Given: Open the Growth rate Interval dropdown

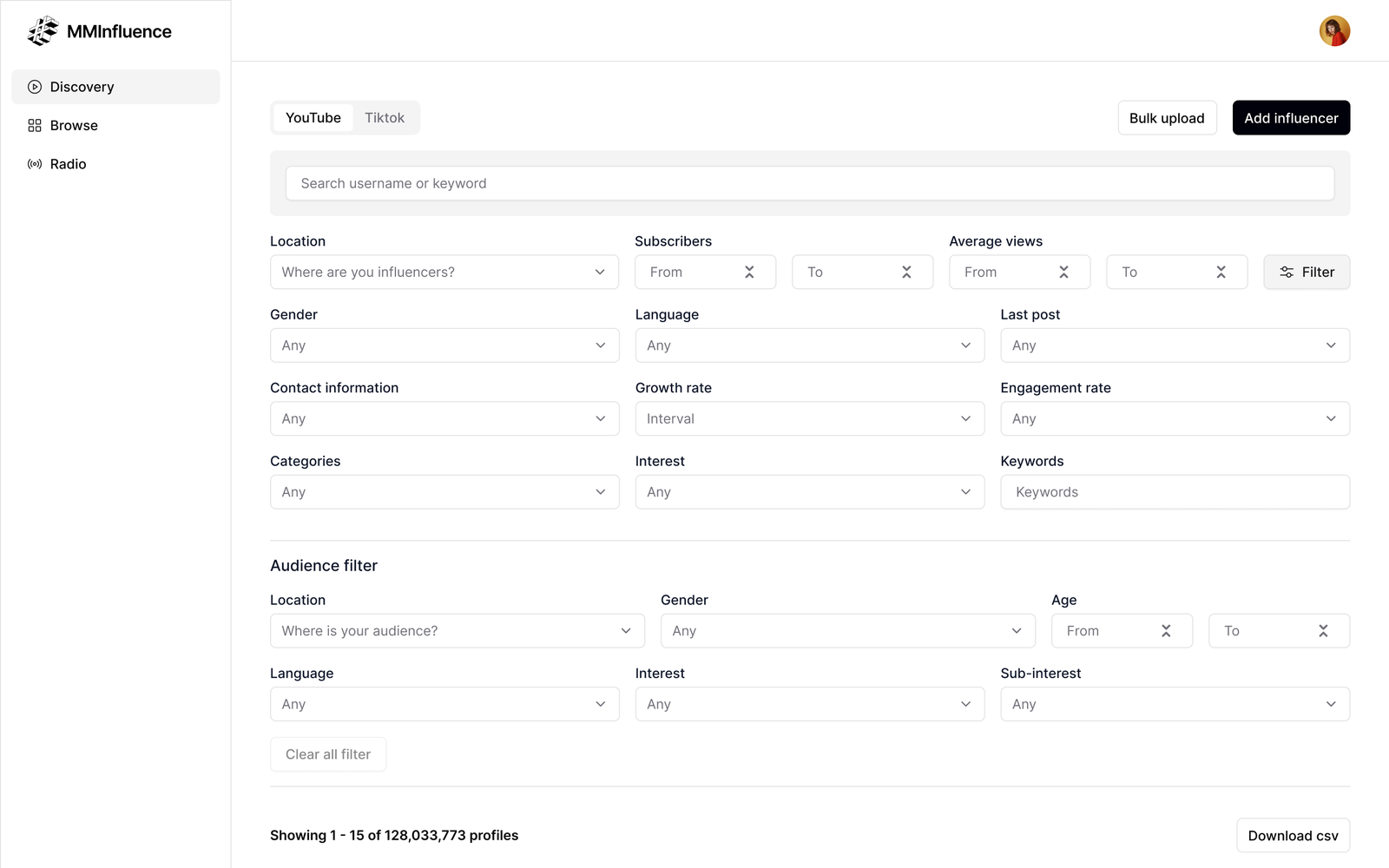Looking at the screenshot, I should [809, 419].
